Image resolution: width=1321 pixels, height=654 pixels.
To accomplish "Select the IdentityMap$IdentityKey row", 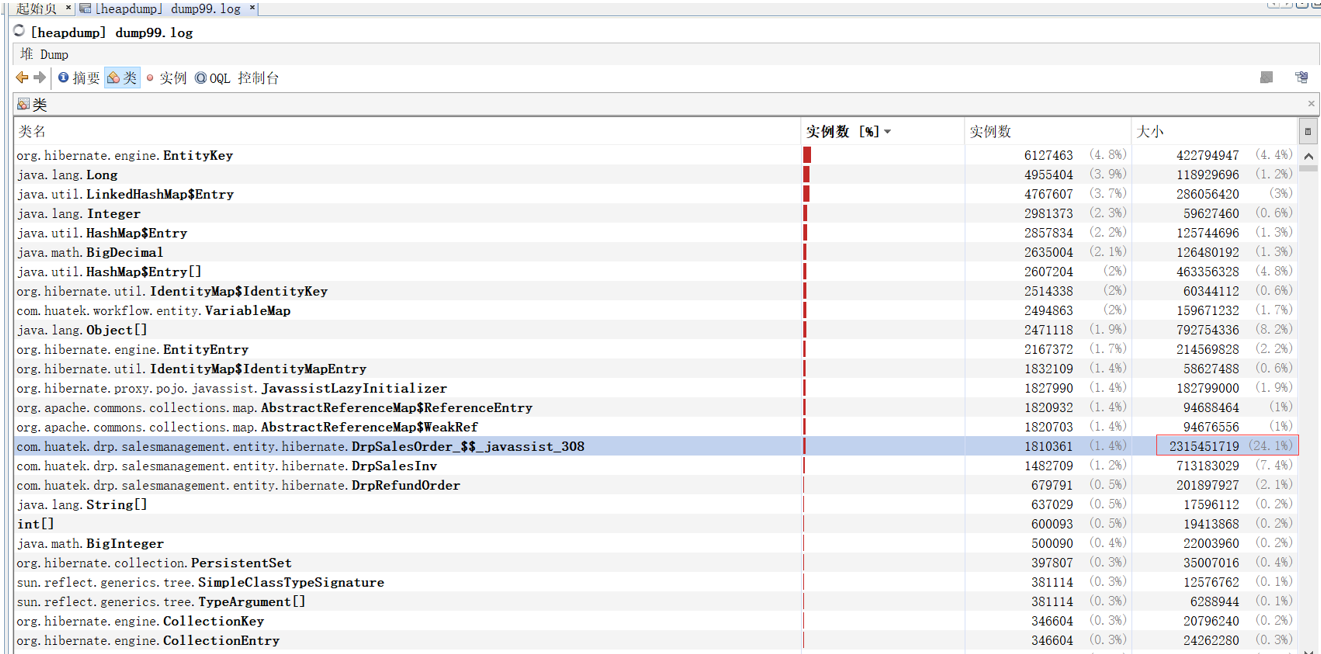I will click(x=656, y=291).
